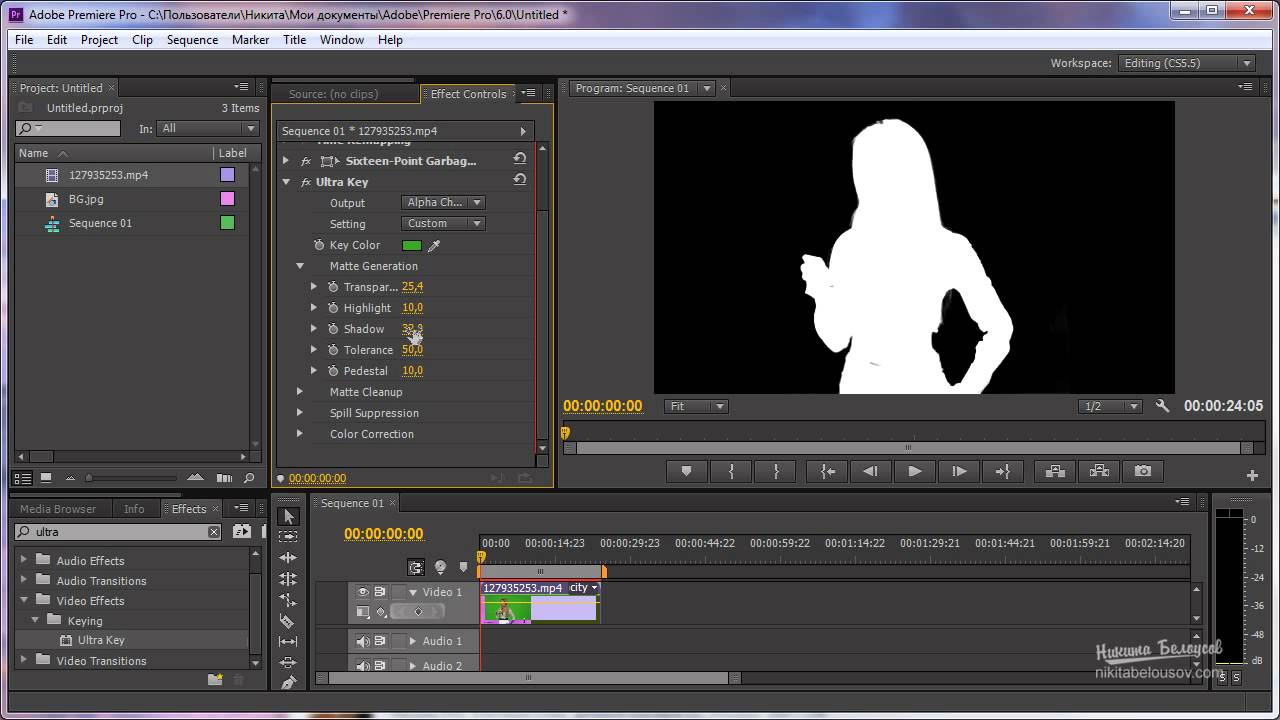Switch to the Info tab

[134, 509]
